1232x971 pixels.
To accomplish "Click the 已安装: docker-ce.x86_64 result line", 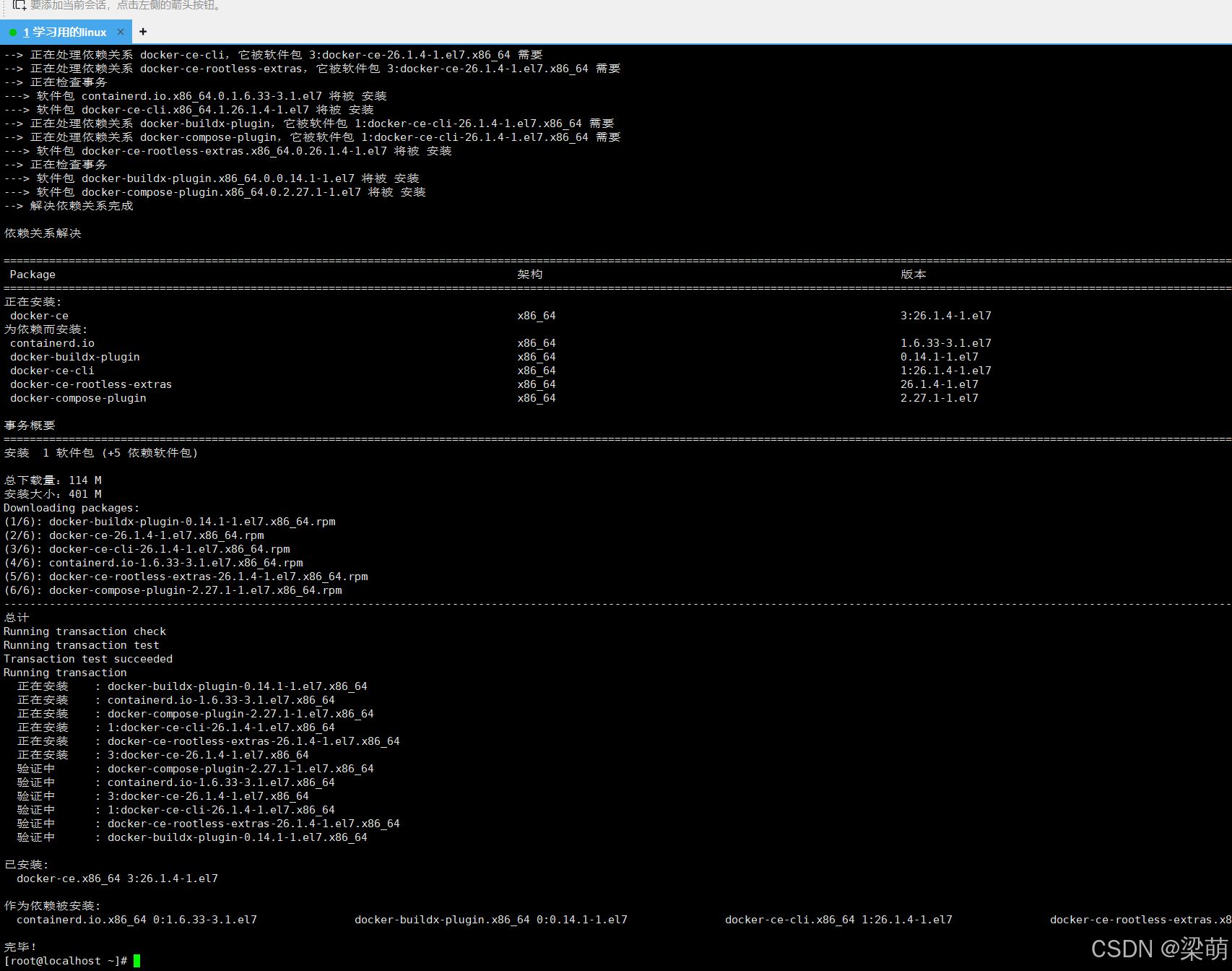I will click(x=117, y=879).
